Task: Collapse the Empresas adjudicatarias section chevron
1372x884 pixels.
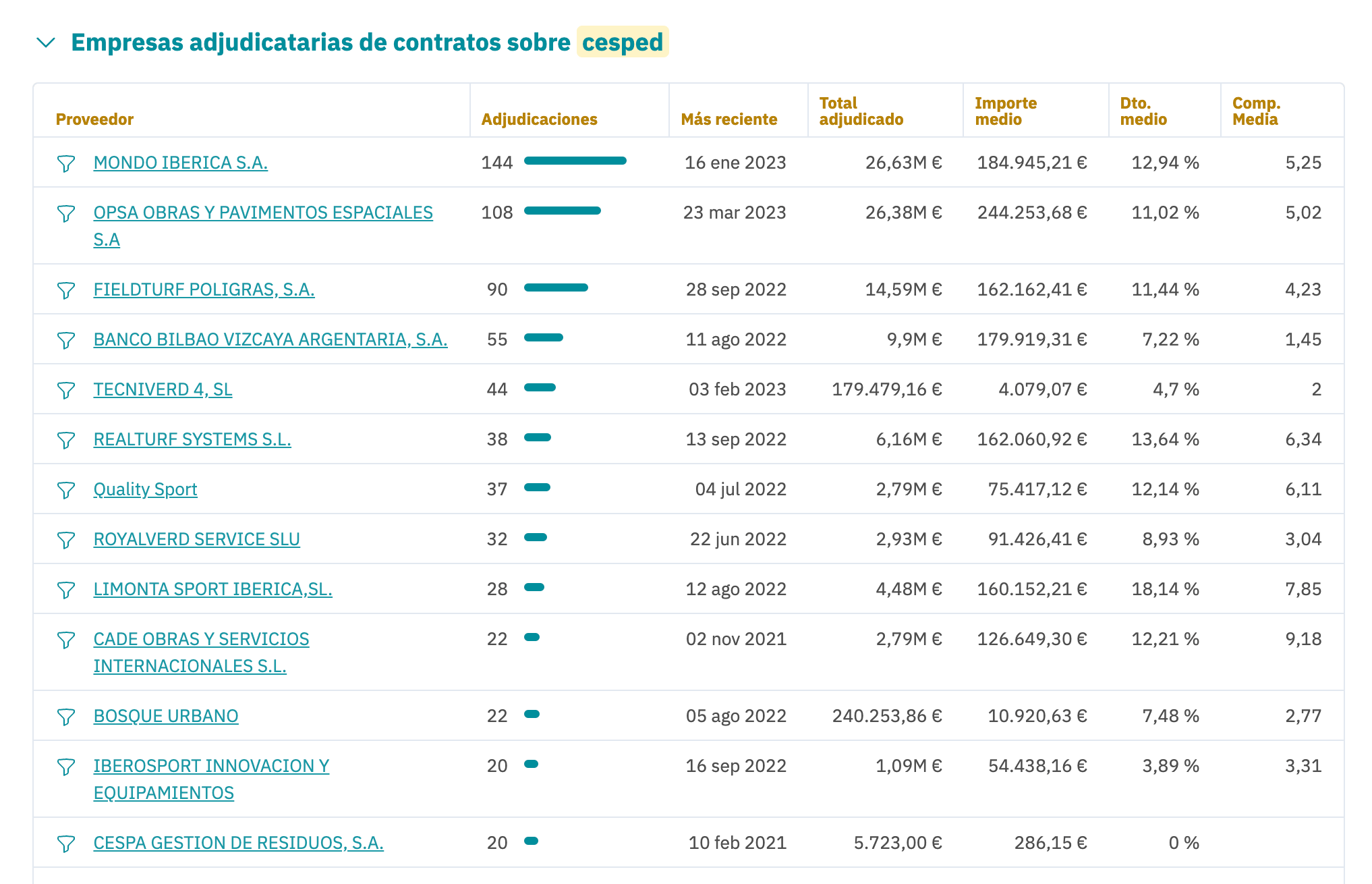Action: click(x=46, y=43)
